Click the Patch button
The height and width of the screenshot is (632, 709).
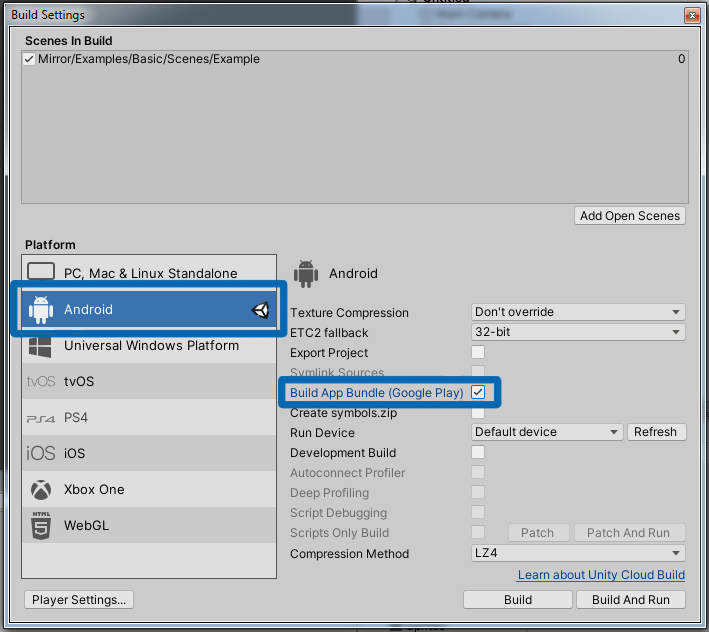tap(538, 533)
